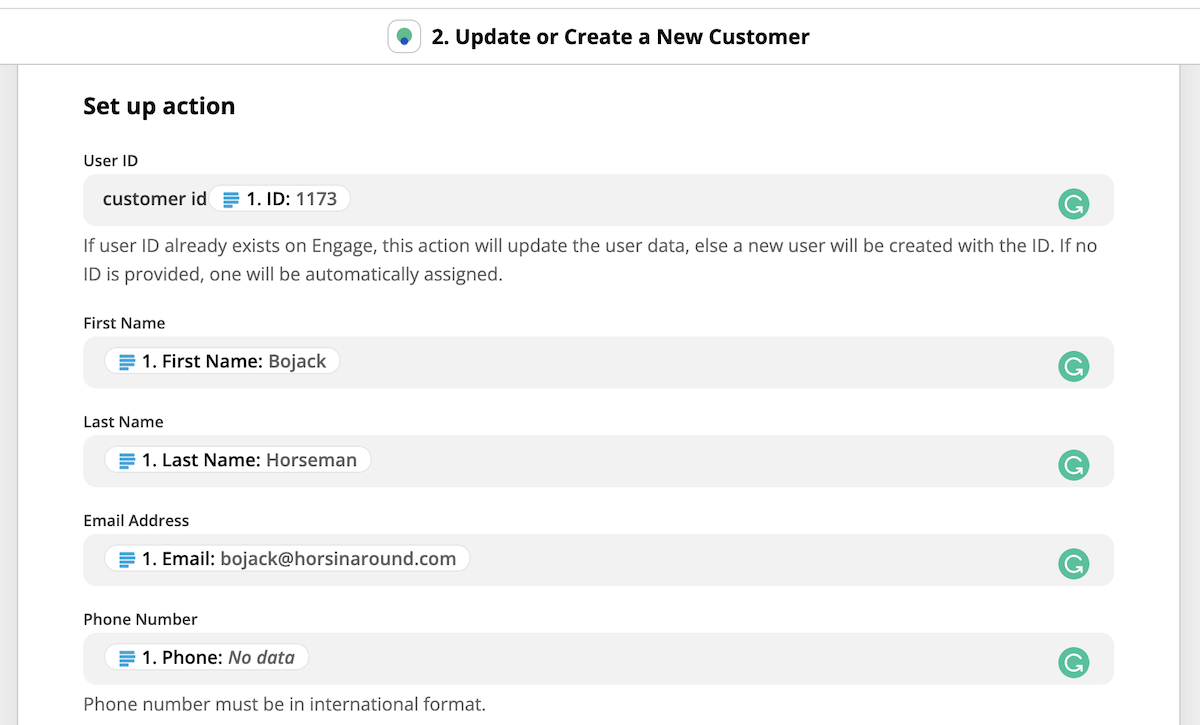The image size is (1200, 725).
Task: Click the Grammarly icon in First Name field
Action: click(1074, 366)
